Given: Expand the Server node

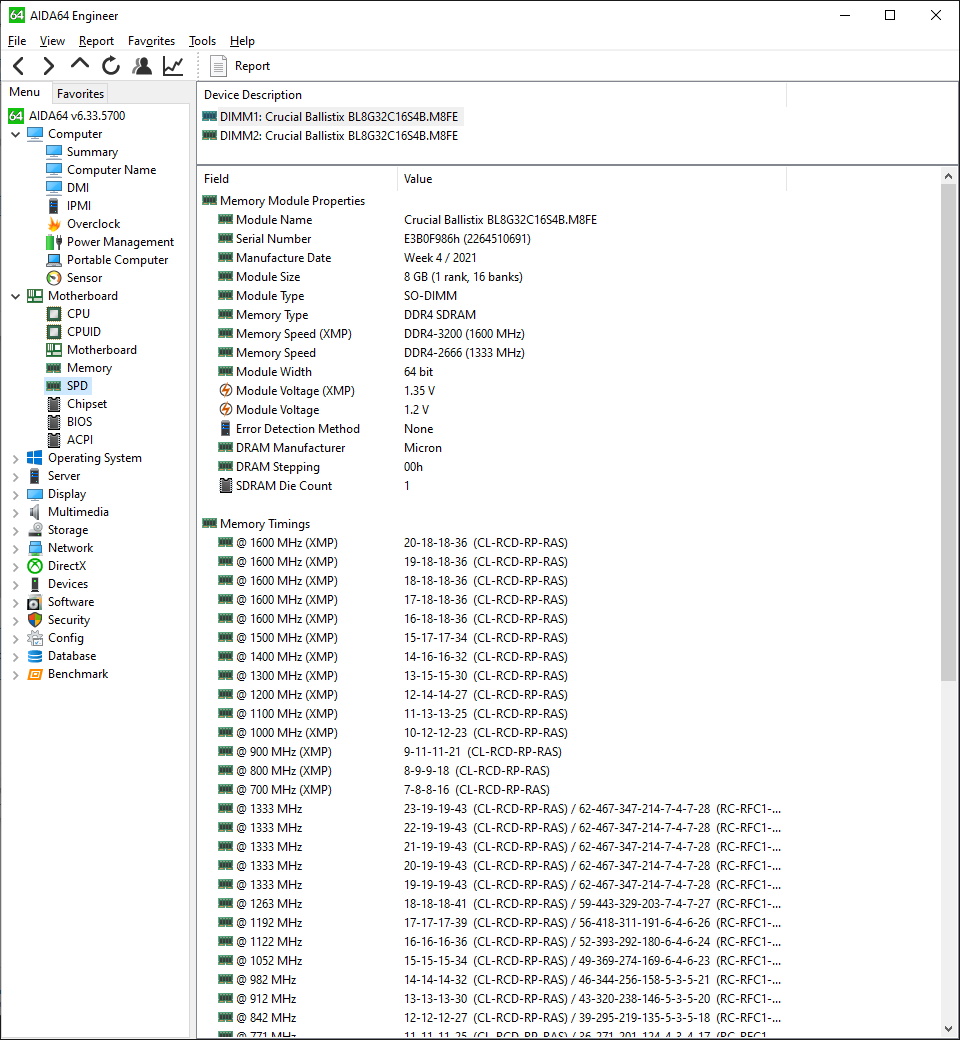Looking at the screenshot, I should coord(15,476).
